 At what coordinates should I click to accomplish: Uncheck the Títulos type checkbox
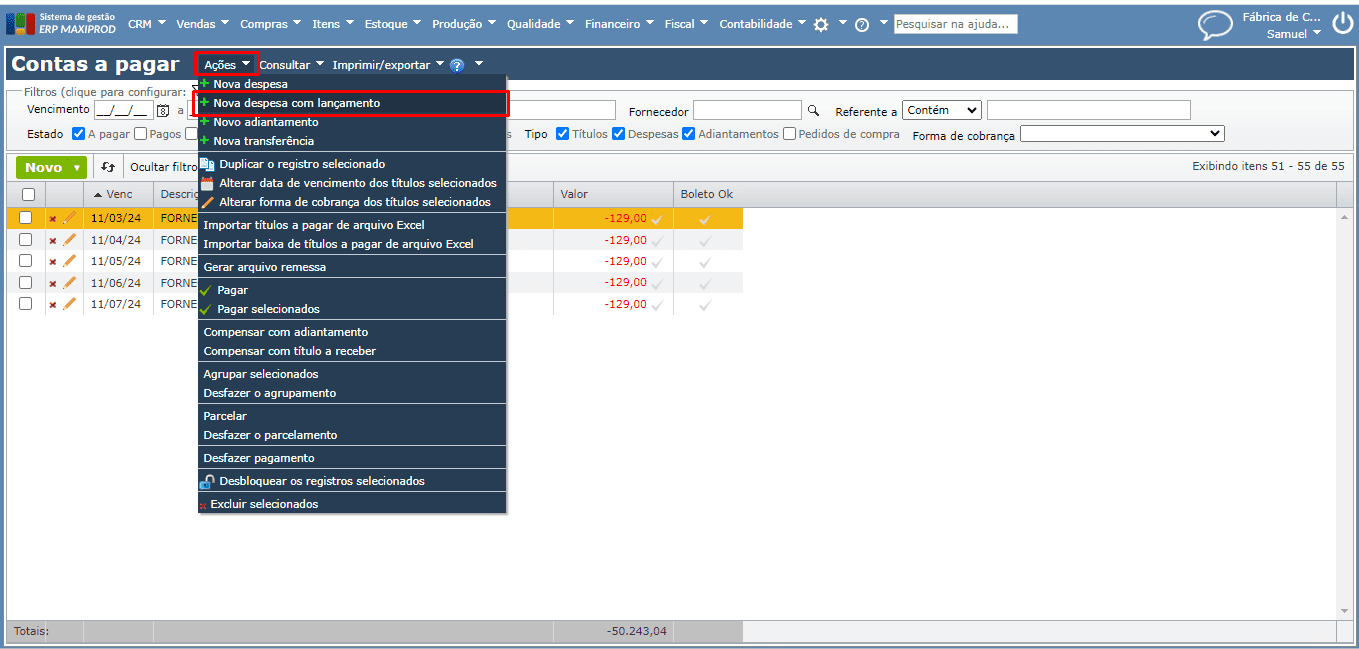coord(563,134)
